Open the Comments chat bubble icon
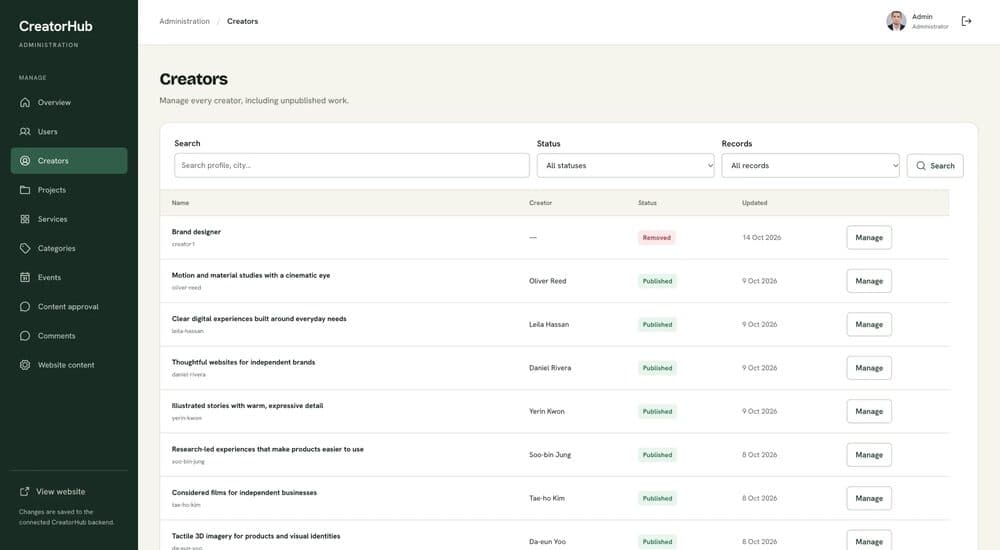 coord(25,336)
